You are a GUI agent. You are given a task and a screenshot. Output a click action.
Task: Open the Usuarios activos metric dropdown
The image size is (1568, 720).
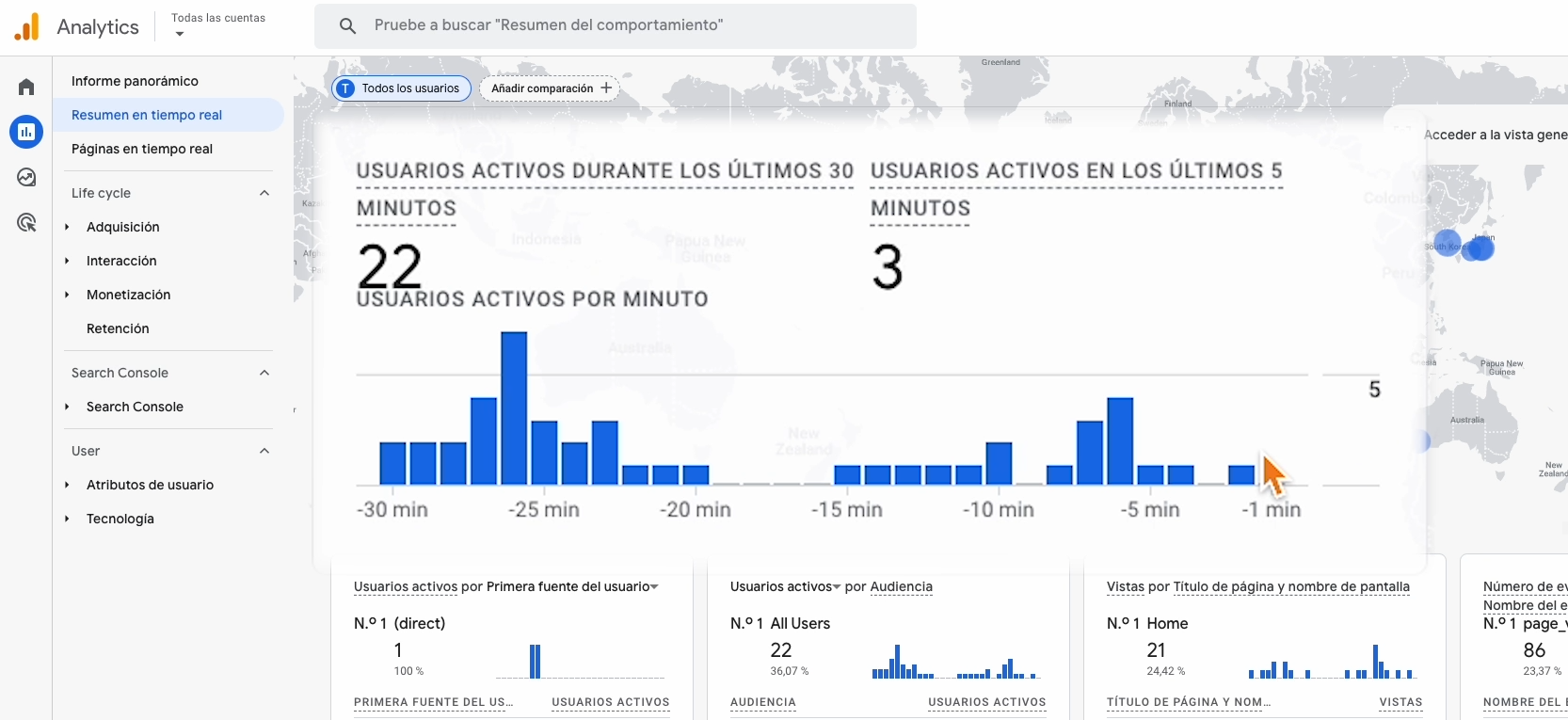(x=785, y=586)
